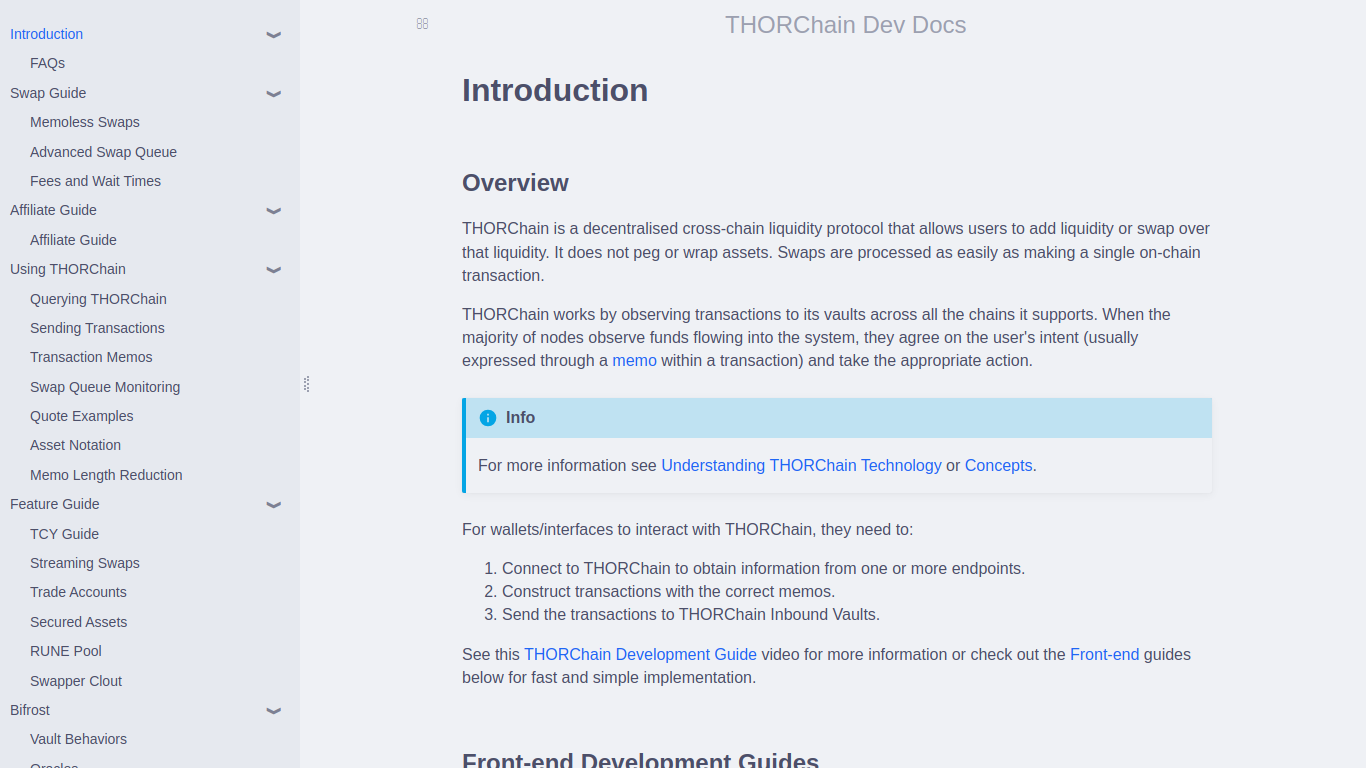This screenshot has height=768, width=1366.
Task: Open Understanding THORChain Technology link
Action: [x=801, y=465]
